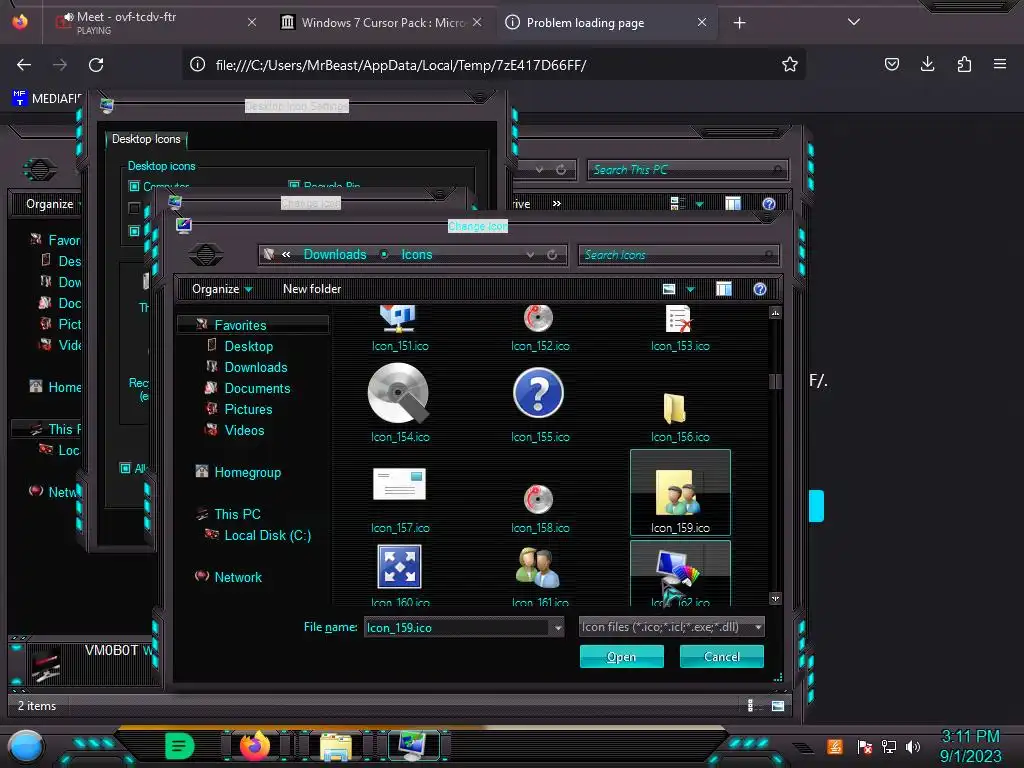Open the Organize menu in Change Icon dialog
1024x768 pixels.
(221, 289)
